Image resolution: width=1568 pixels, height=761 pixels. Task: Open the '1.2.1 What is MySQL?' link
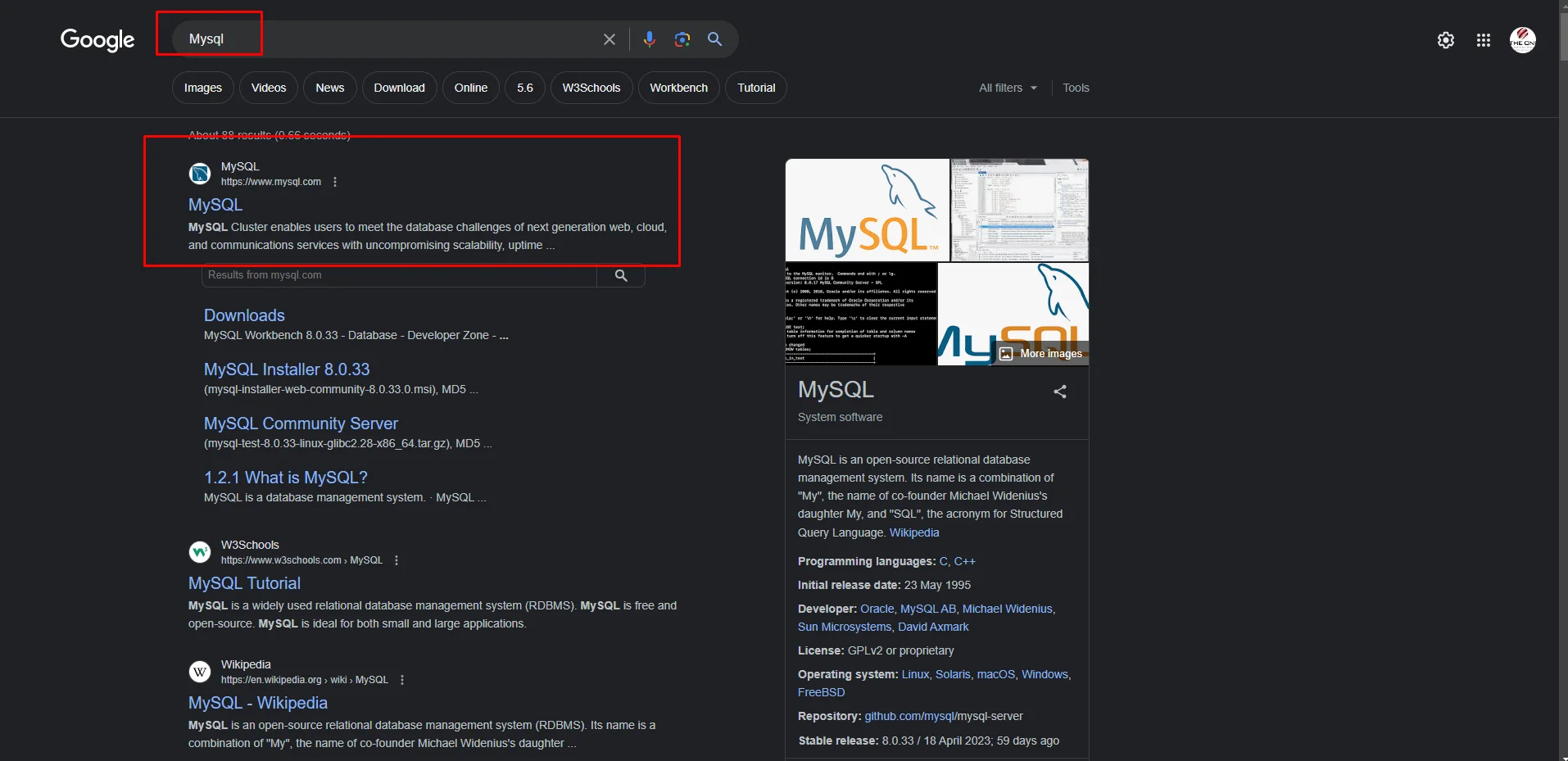click(285, 477)
